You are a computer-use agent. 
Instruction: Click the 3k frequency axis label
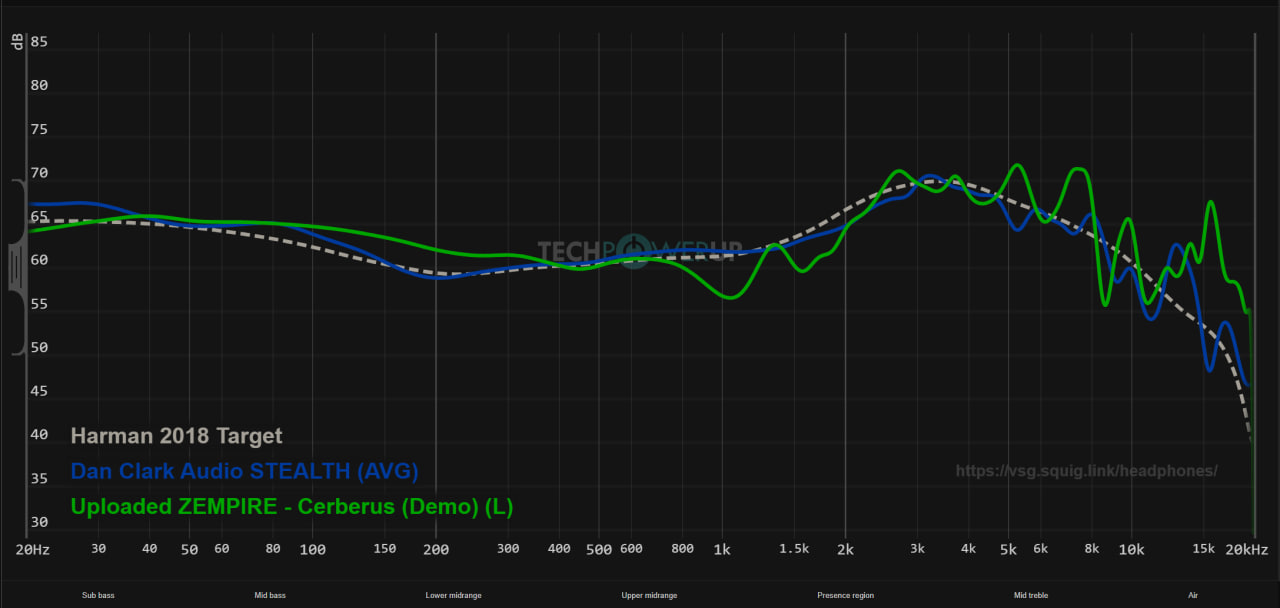click(x=918, y=549)
